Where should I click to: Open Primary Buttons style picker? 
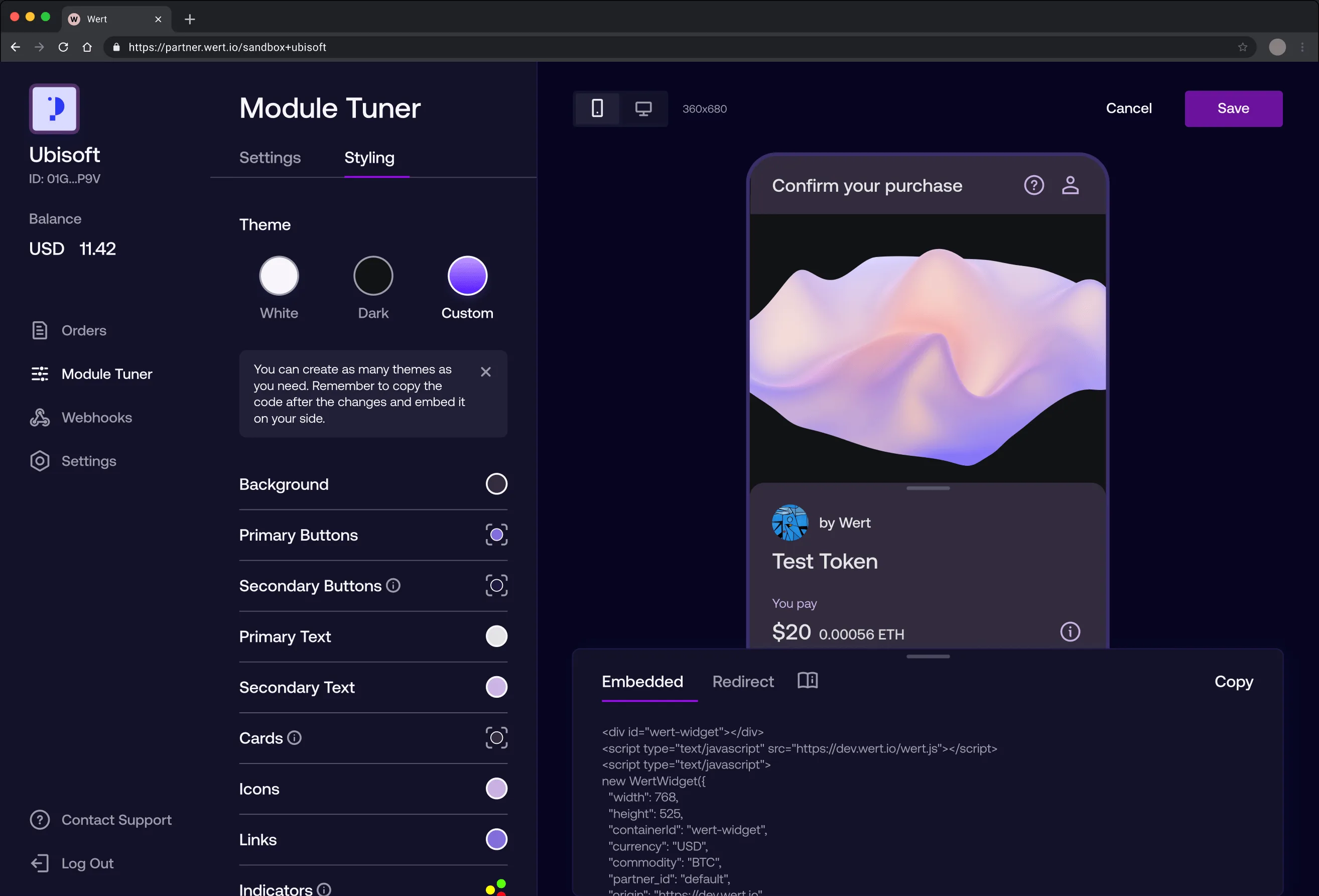point(496,535)
